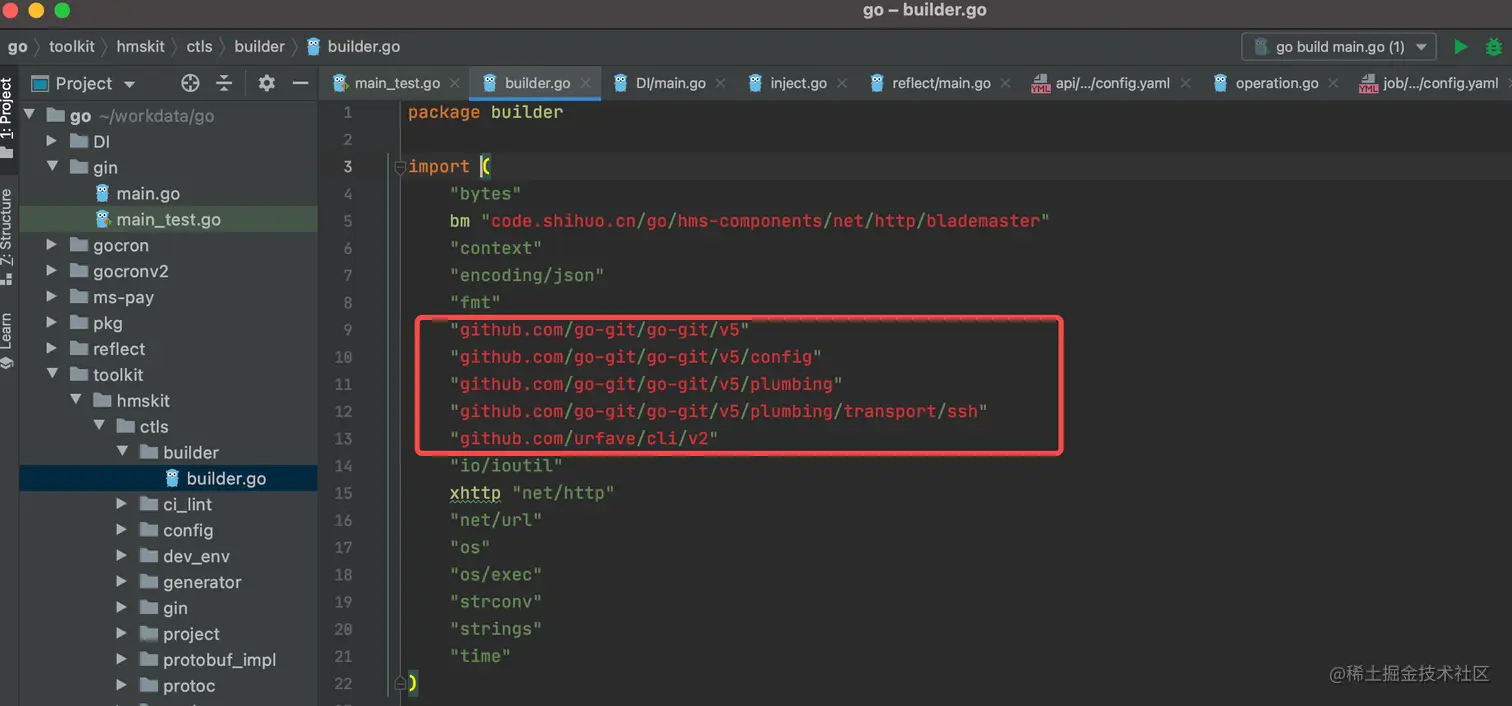
Task: Select builder.go in project tree
Action: click(168, 479)
